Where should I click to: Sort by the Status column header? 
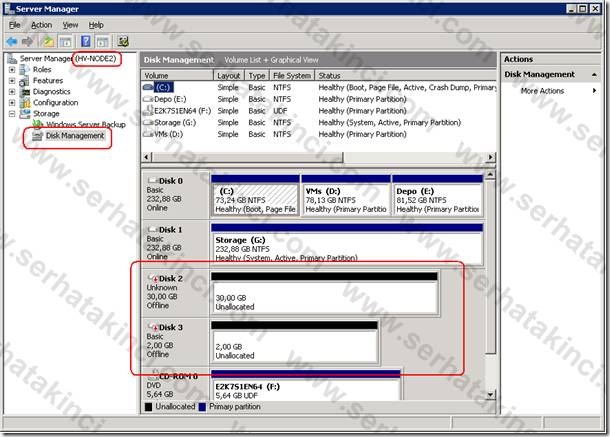pos(406,75)
